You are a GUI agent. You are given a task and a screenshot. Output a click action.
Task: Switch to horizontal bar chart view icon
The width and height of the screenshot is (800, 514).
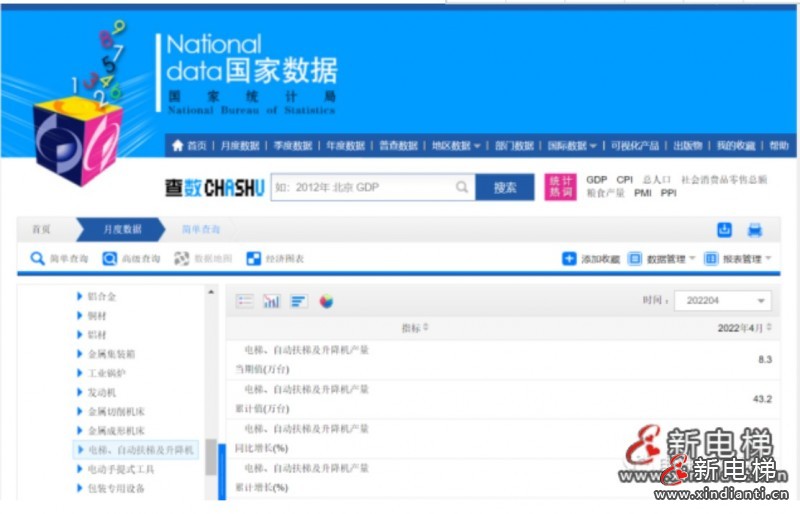pos(298,301)
